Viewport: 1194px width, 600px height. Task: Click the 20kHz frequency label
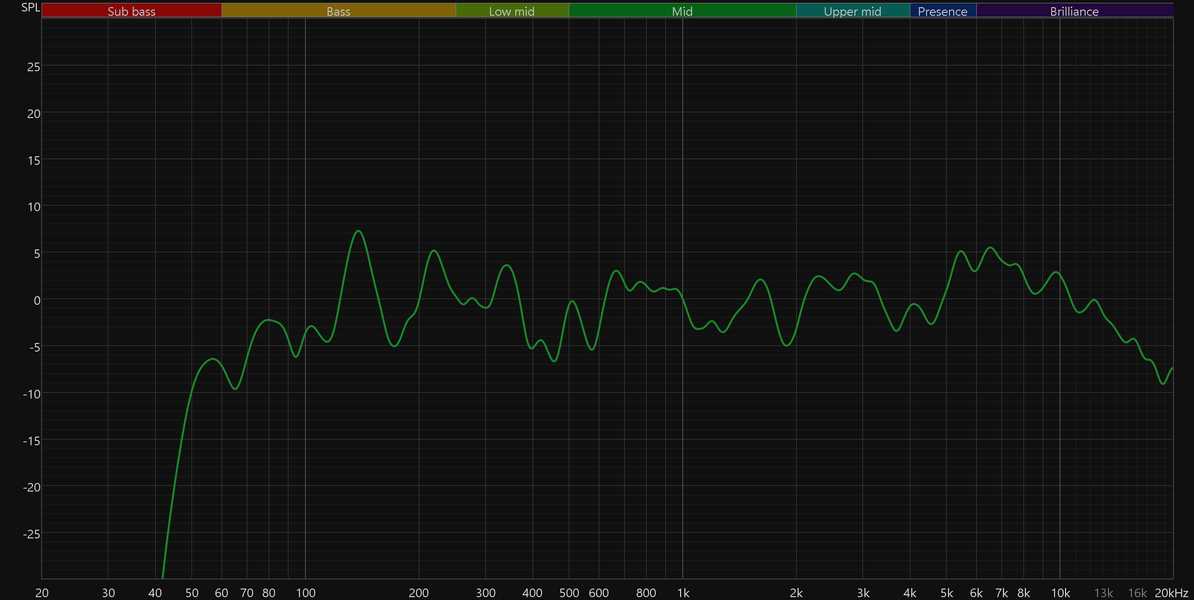tap(1171, 593)
